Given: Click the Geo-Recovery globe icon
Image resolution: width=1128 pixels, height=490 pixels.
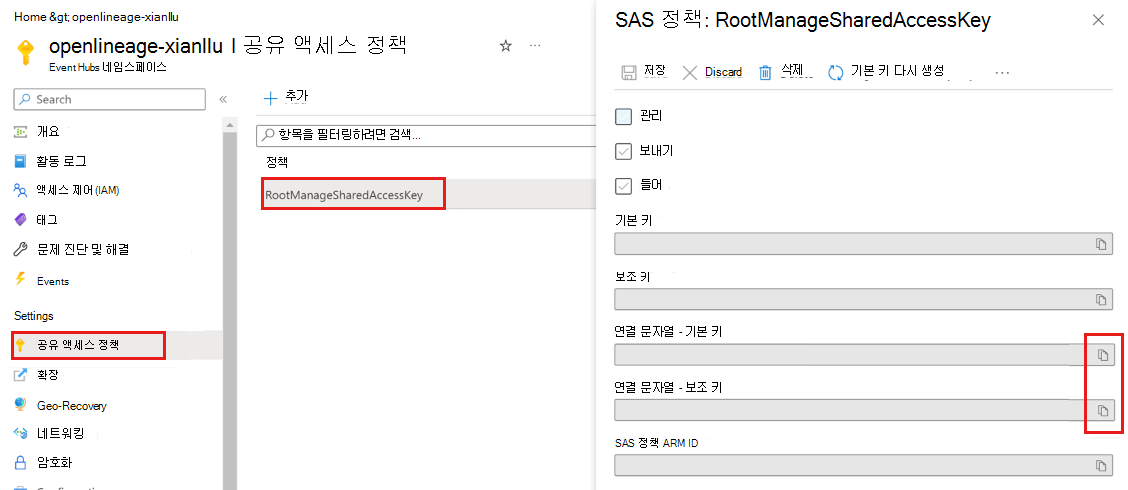Looking at the screenshot, I should pos(21,405).
